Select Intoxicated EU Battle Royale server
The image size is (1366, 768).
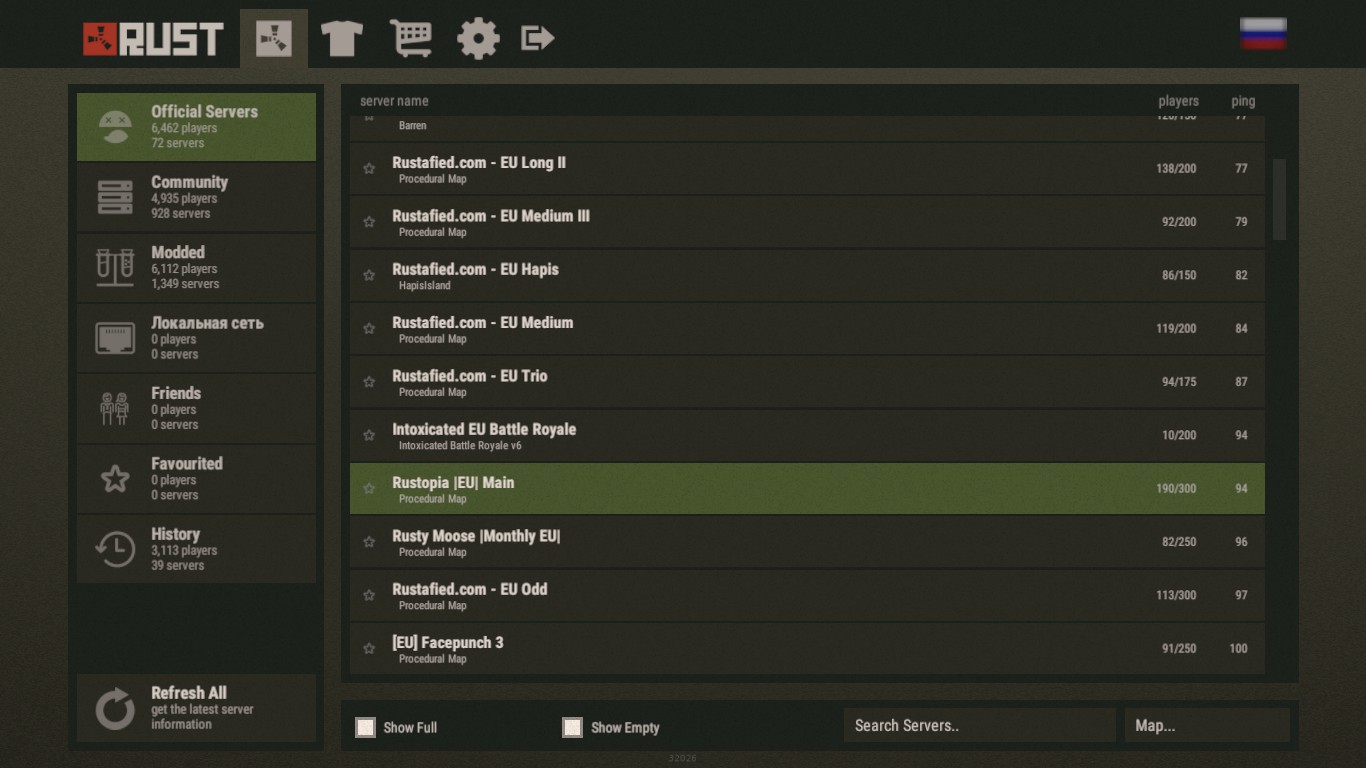pyautogui.click(x=807, y=435)
